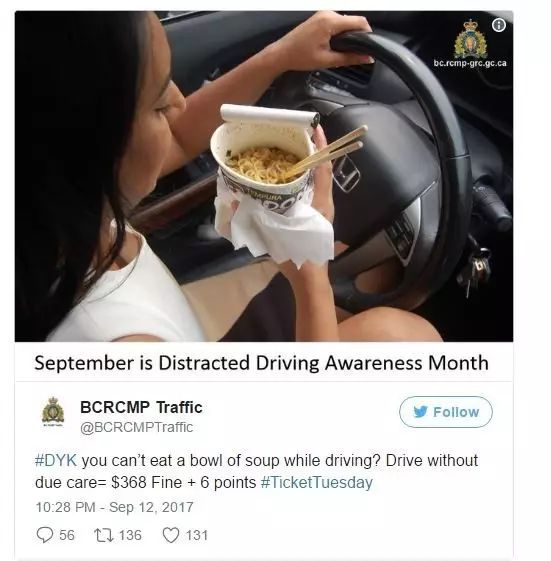Click the reply count 56

[67, 535]
